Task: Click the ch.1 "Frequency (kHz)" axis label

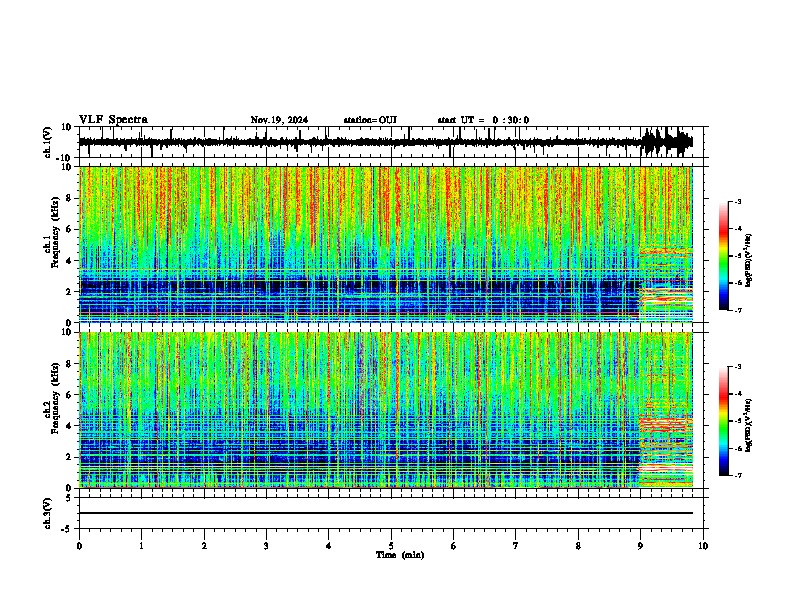Action: click(55, 232)
